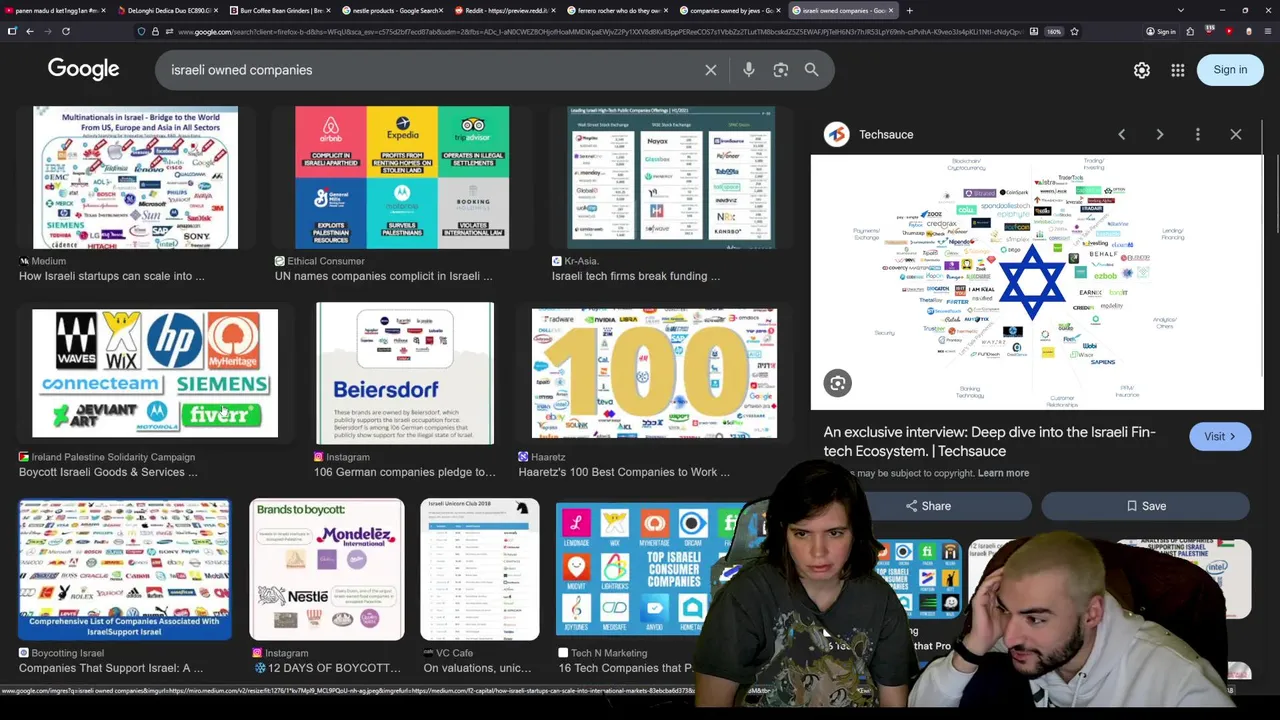Open Brands to boycott Mondelez image
This screenshot has width=1280, height=720.
coord(327,569)
